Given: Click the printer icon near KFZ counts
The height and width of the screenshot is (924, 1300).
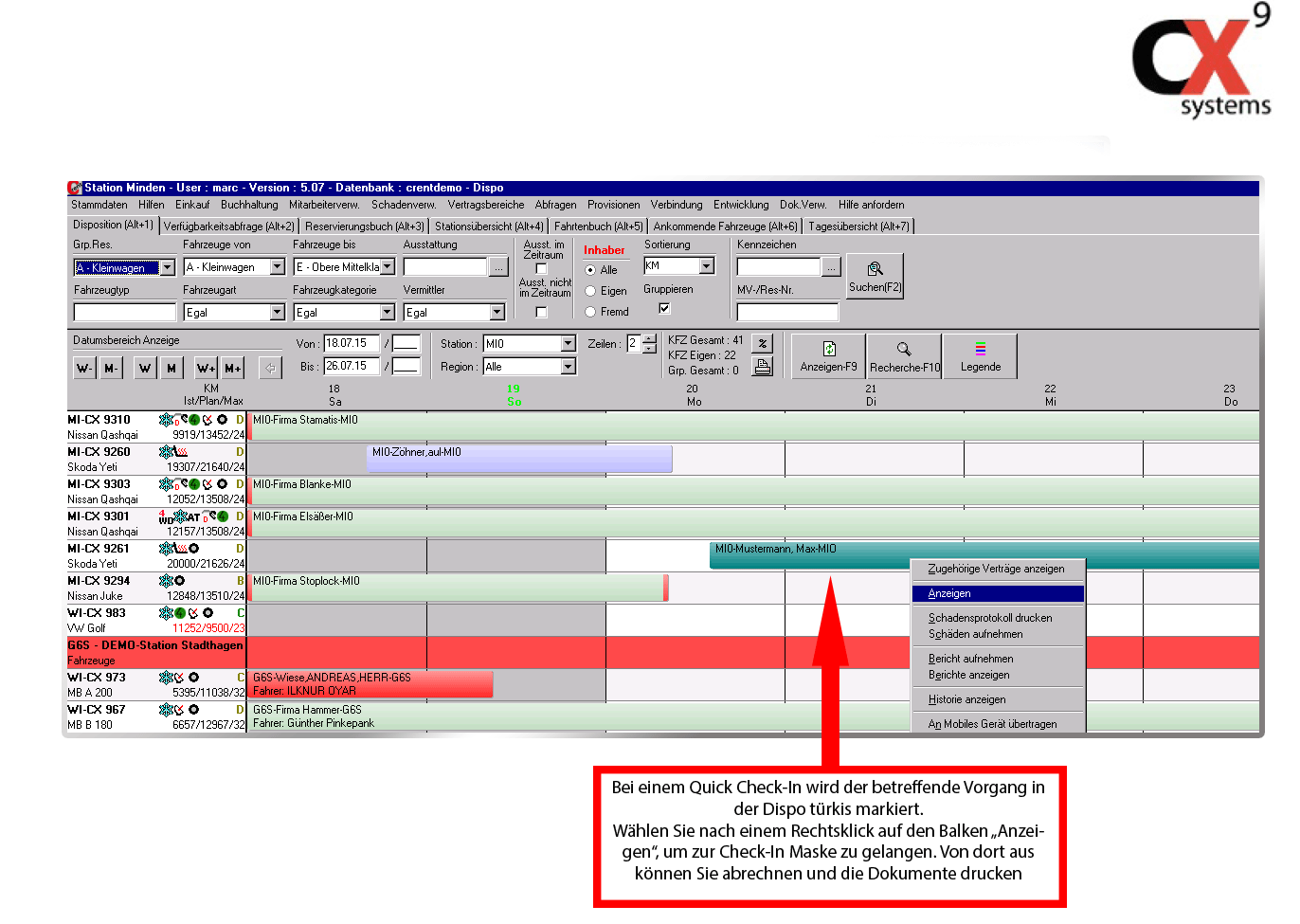Looking at the screenshot, I should click(x=763, y=367).
